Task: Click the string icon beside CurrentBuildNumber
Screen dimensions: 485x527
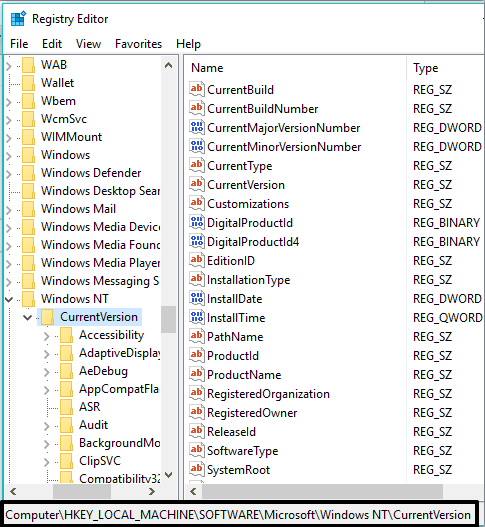Action: click(197, 108)
